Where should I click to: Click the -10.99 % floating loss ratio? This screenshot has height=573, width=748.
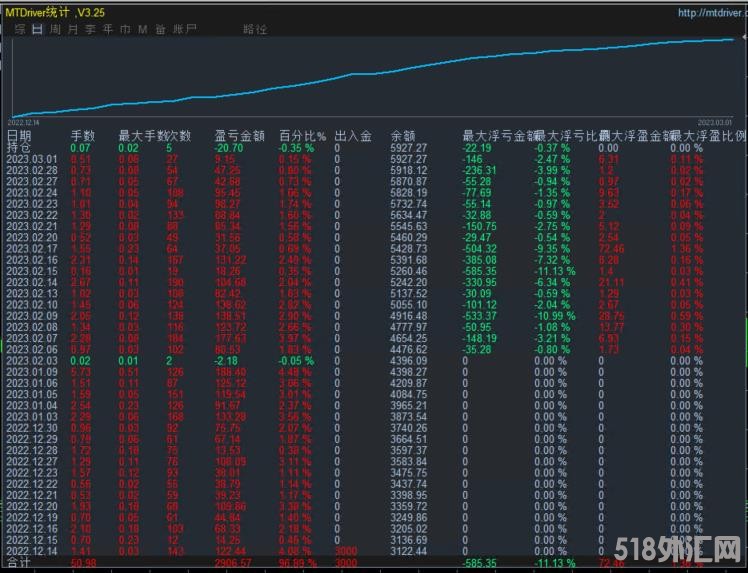[x=555, y=316]
